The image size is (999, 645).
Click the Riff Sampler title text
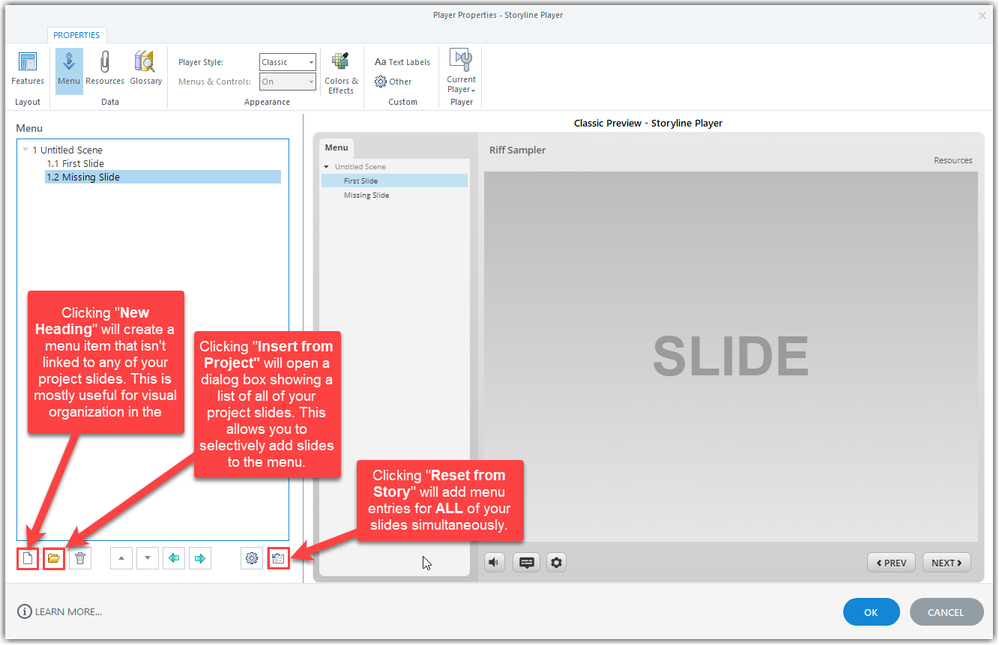coord(517,150)
